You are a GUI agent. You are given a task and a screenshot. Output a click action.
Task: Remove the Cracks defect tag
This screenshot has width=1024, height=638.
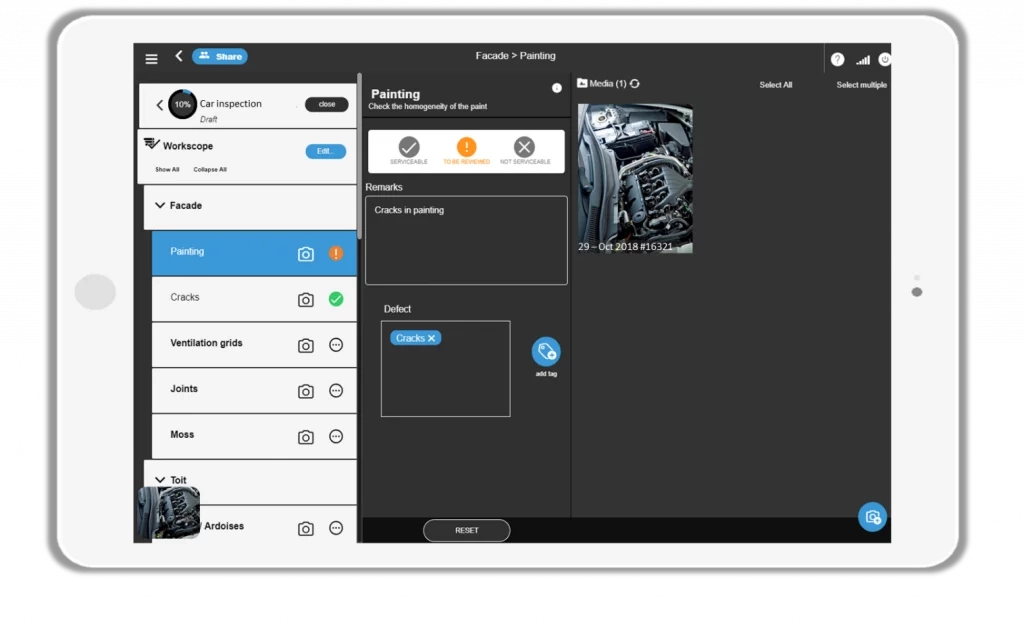coord(432,338)
